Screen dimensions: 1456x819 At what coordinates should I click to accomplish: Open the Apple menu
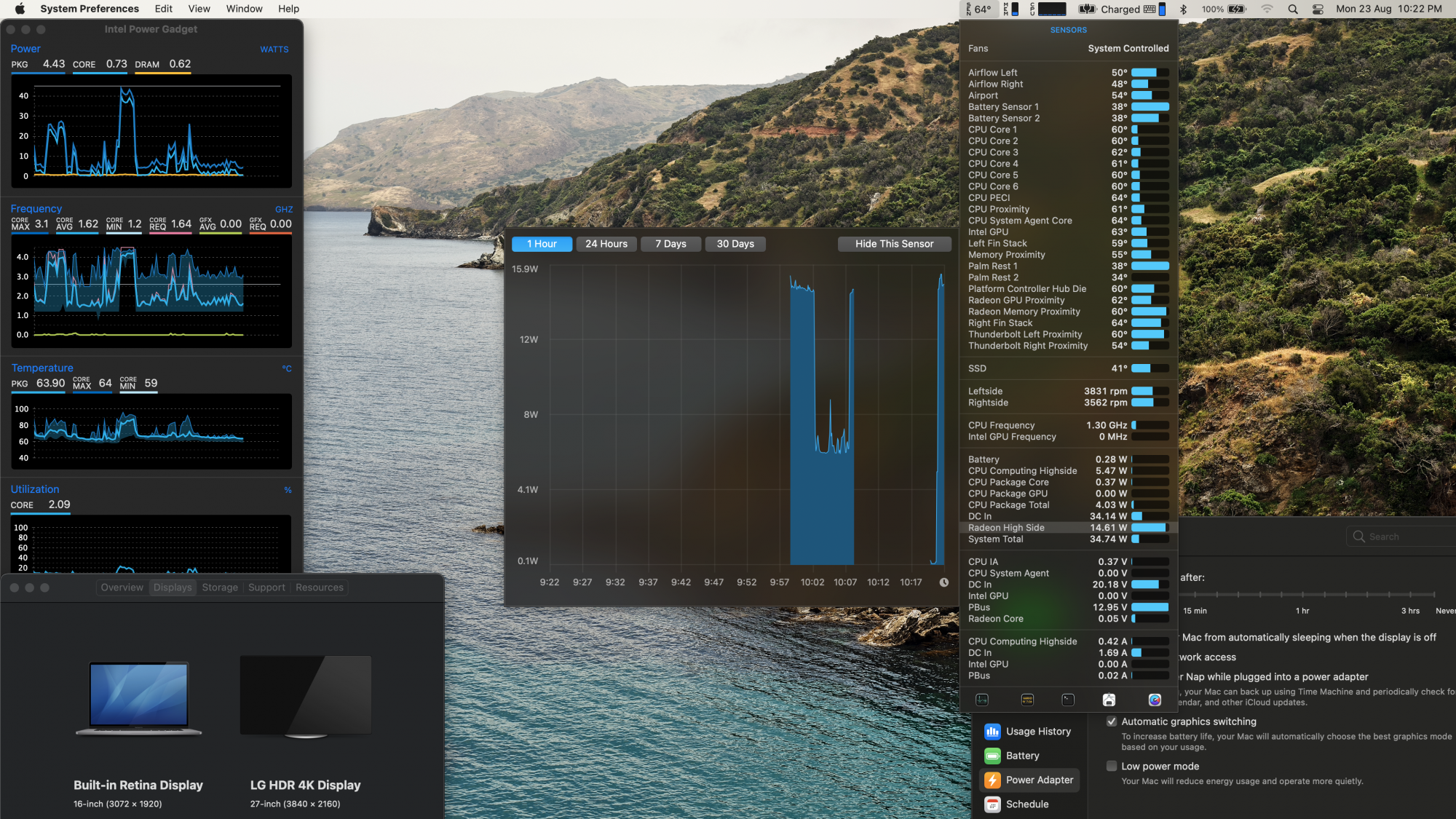(20, 9)
